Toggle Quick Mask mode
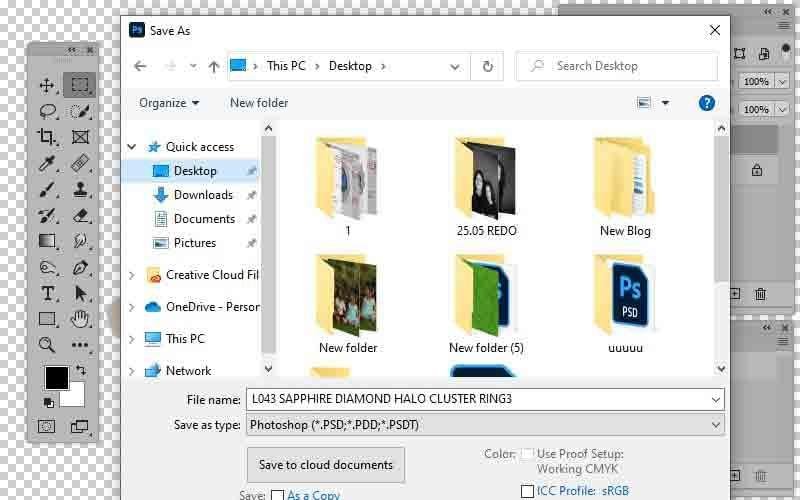The height and width of the screenshot is (500, 800). pos(46,427)
